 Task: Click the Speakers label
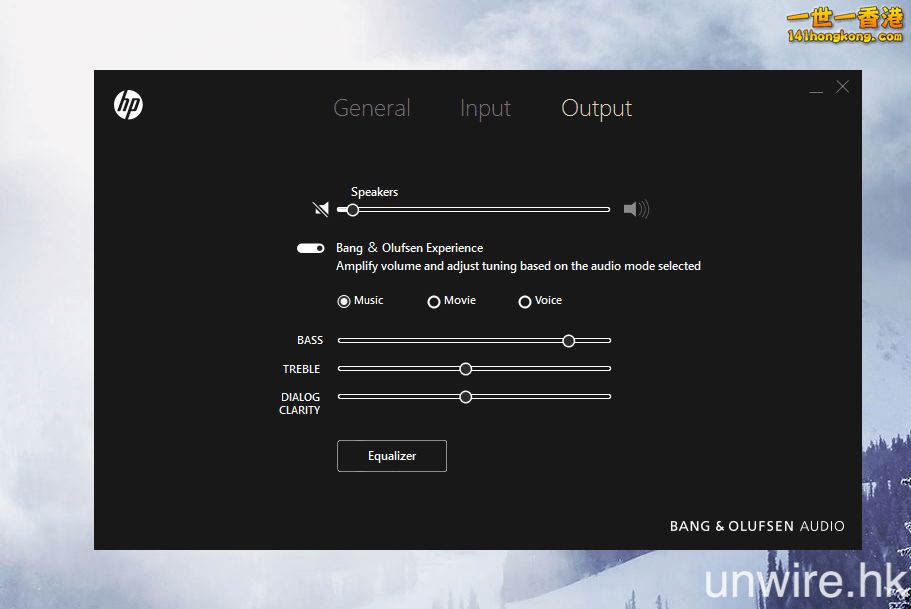coord(374,192)
